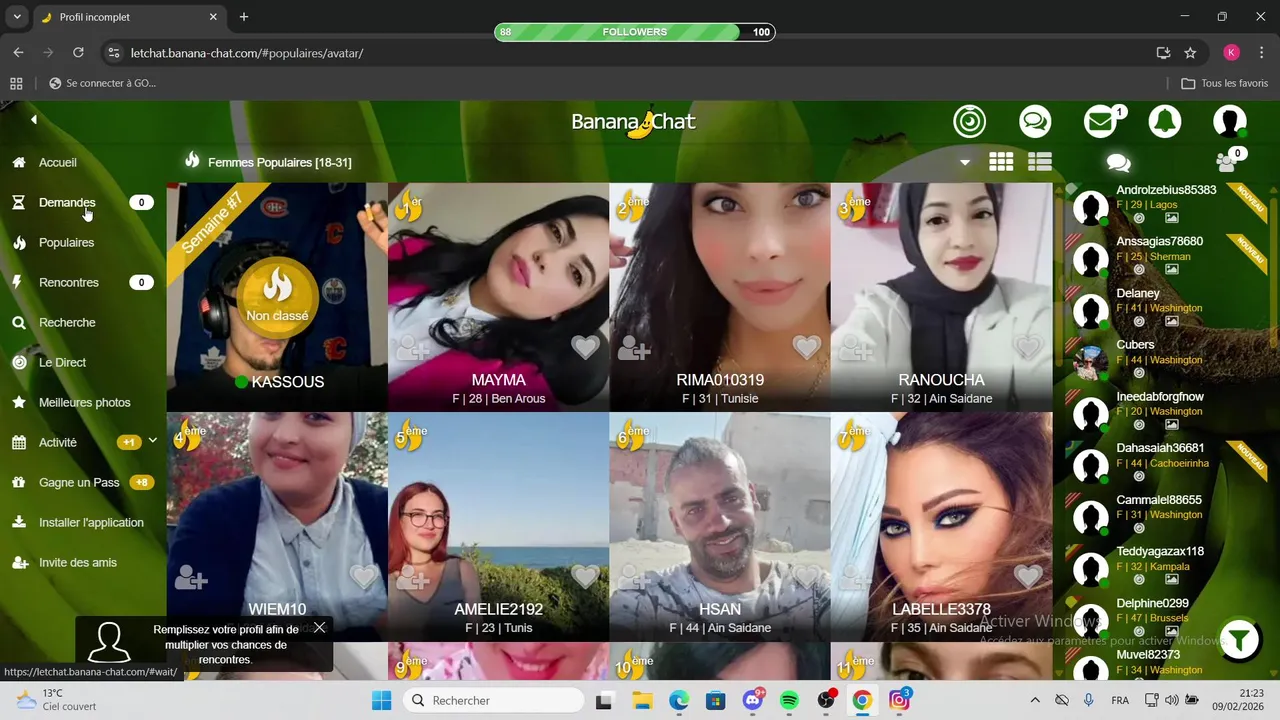Open the Se connecter à GO... bookmark
Viewport: 1280px width, 720px height.
[102, 83]
